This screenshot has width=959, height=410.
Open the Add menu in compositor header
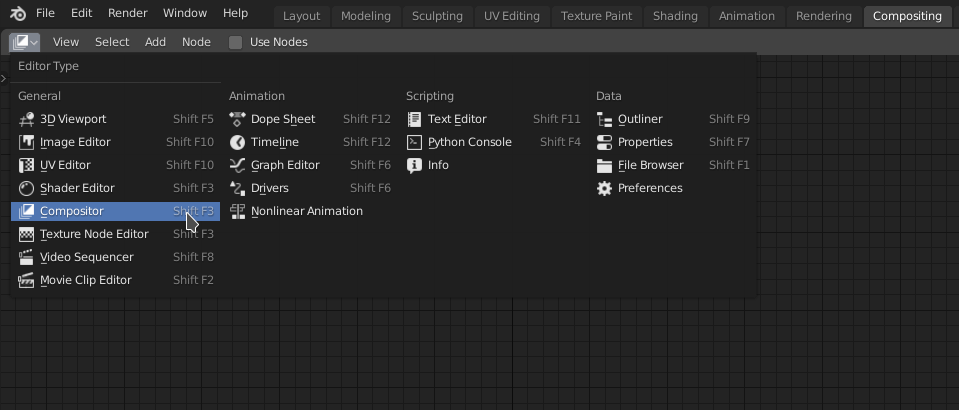point(155,42)
